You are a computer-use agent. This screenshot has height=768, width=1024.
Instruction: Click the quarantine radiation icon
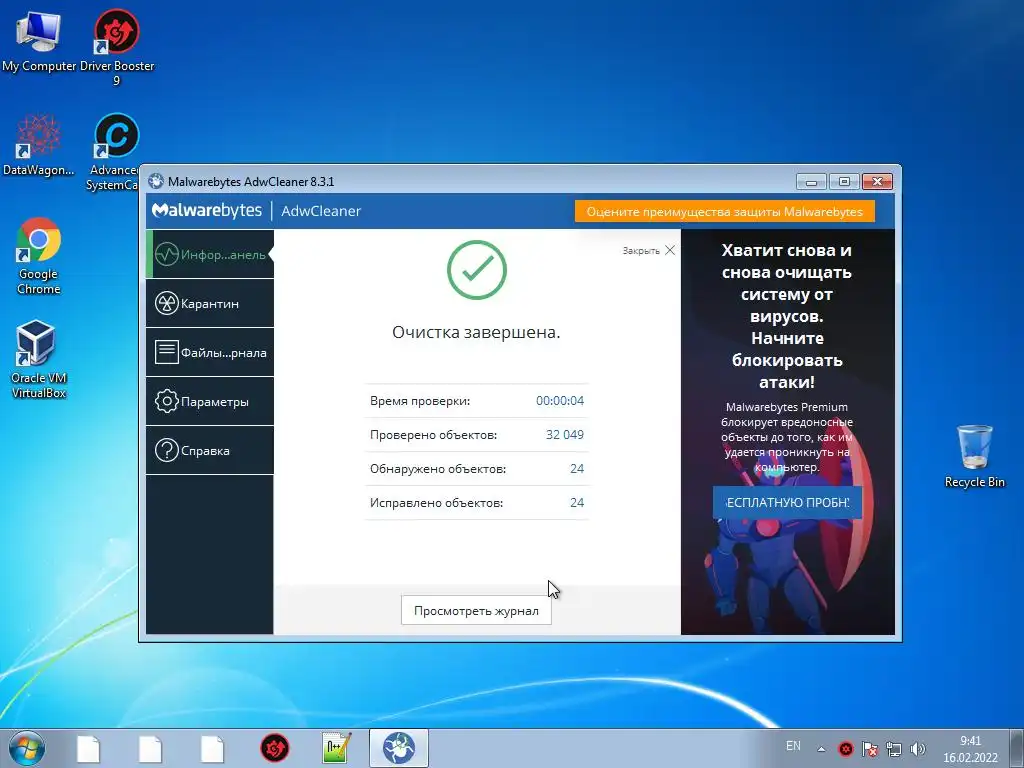click(x=167, y=303)
